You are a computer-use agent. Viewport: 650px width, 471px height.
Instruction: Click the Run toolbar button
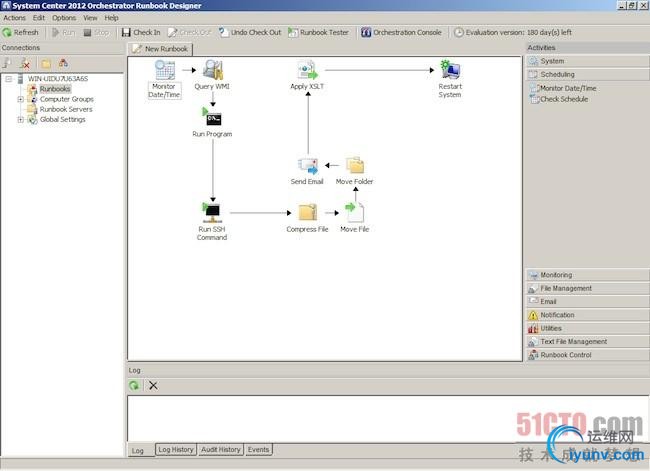click(63, 32)
